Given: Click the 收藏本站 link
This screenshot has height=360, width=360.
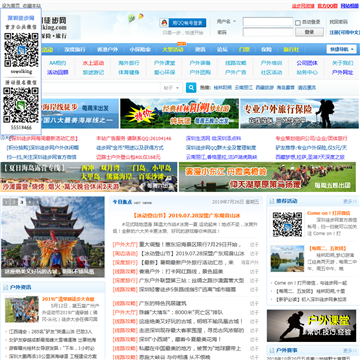Looking at the screenshot, I should tap(32, 6).
